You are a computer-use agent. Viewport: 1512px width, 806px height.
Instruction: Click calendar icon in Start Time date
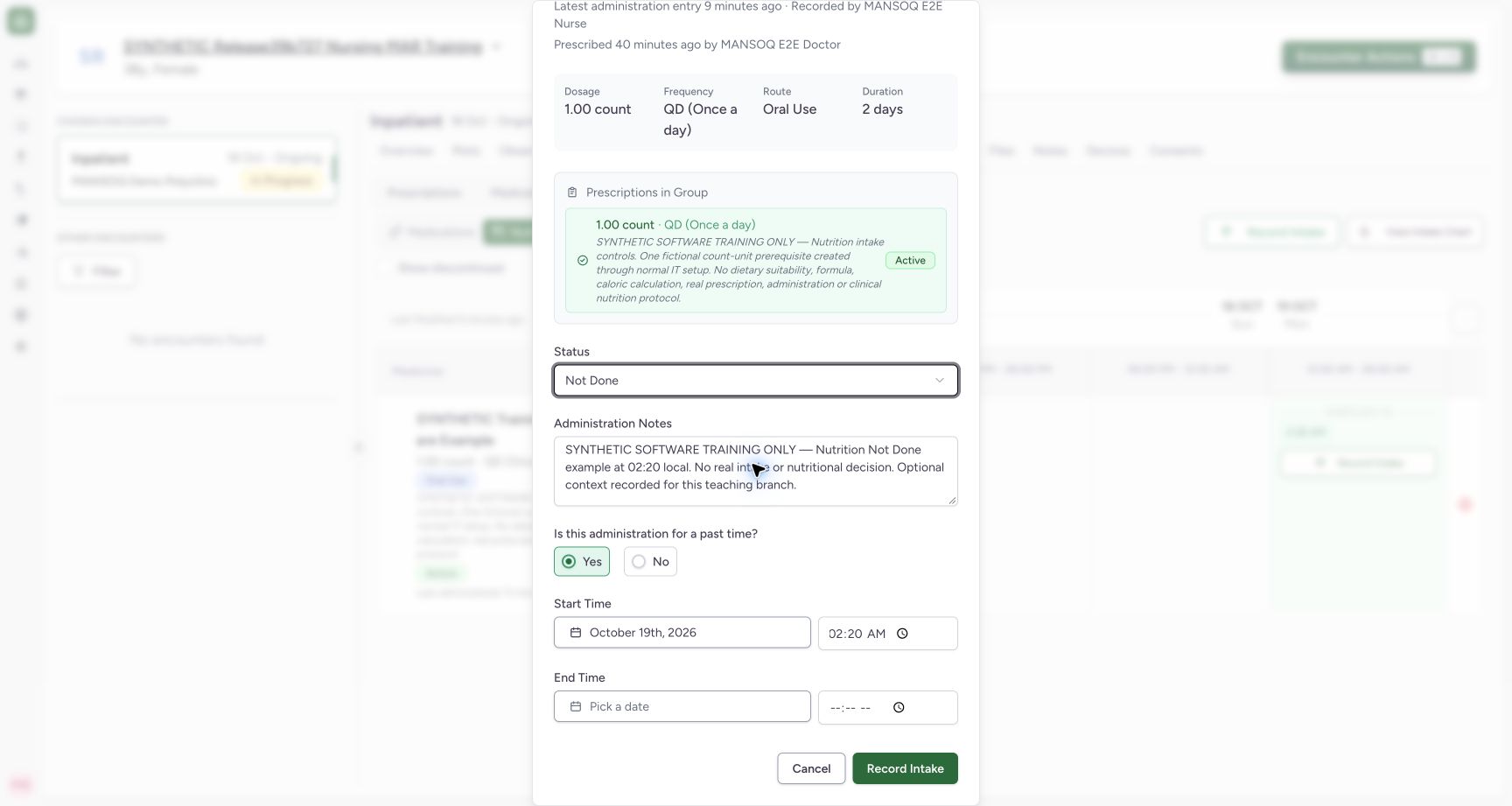pyautogui.click(x=576, y=633)
